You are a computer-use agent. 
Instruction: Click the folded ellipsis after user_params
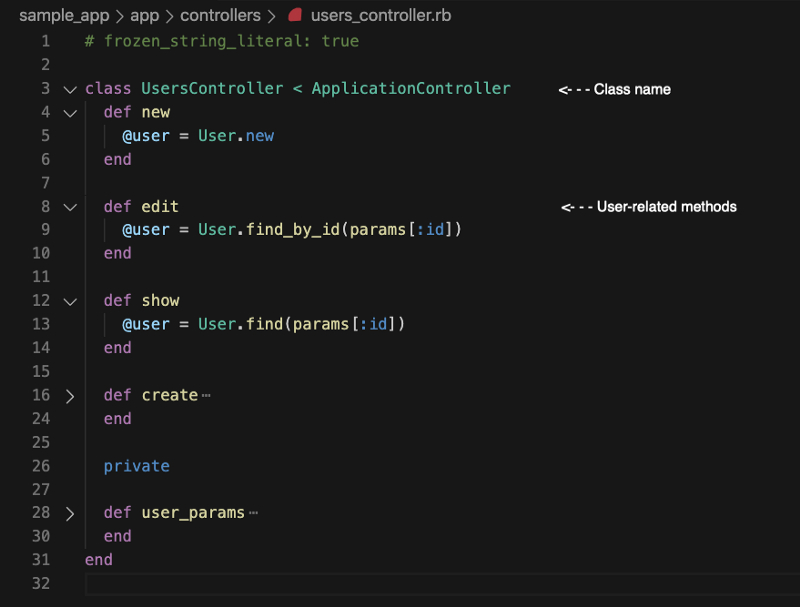tap(253, 513)
